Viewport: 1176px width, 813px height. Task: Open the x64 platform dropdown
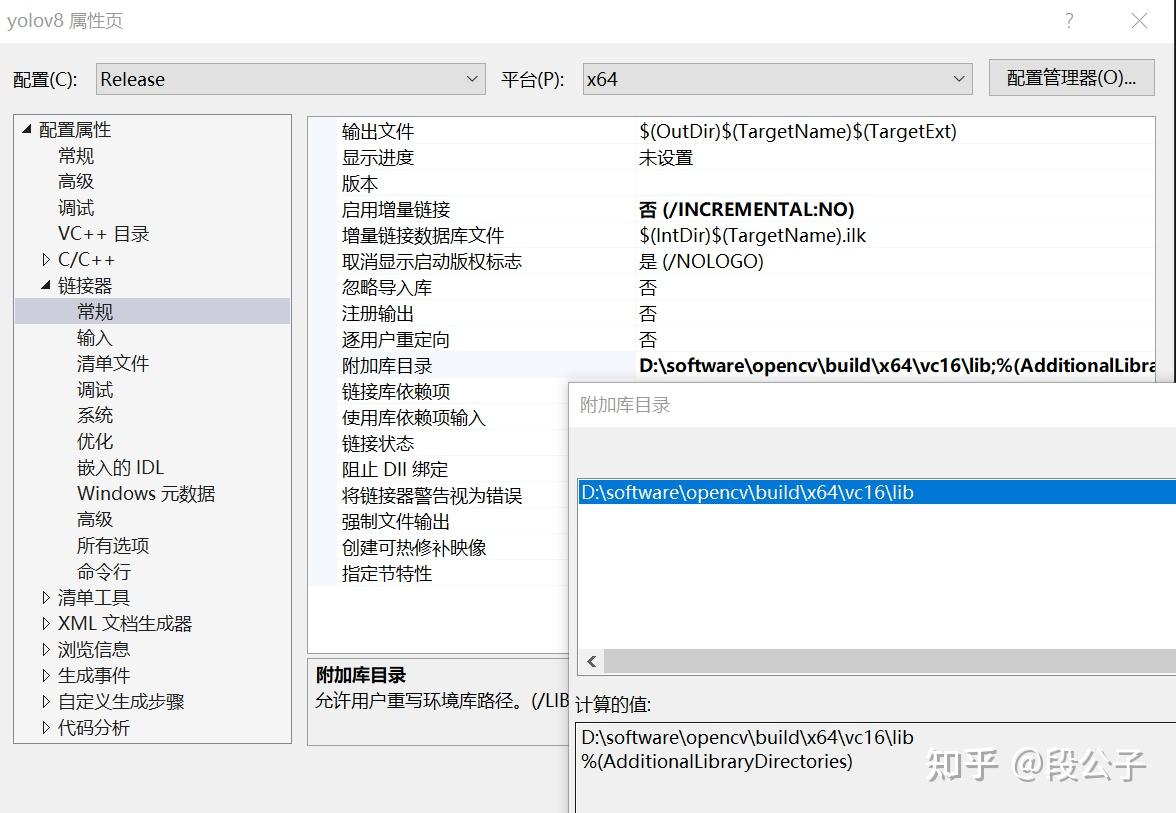[x=957, y=77]
